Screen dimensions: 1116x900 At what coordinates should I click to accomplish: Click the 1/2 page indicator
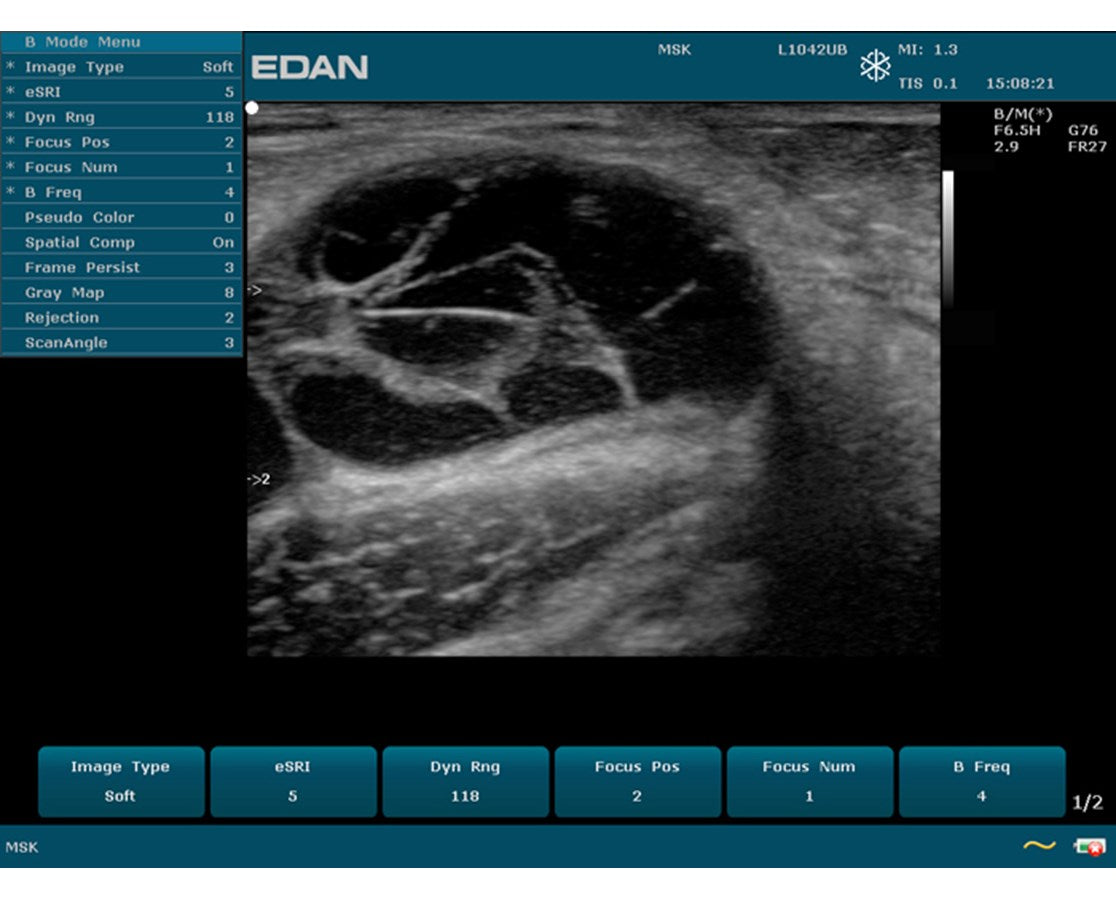[x=1087, y=802]
